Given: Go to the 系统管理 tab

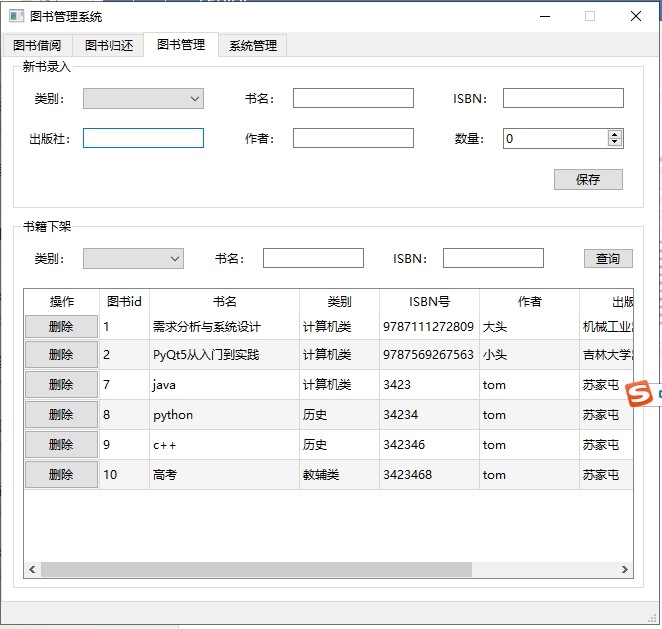Looking at the screenshot, I should 252,46.
